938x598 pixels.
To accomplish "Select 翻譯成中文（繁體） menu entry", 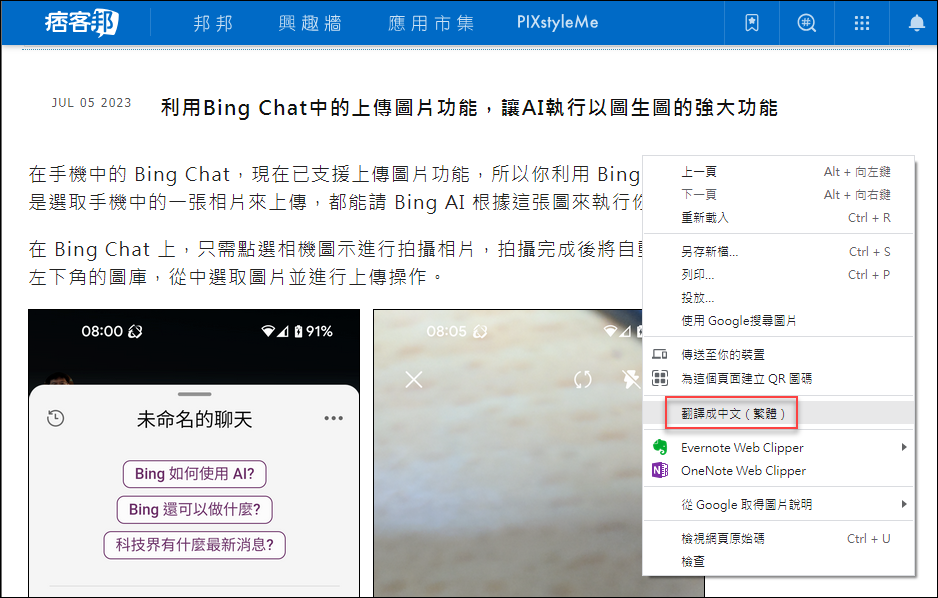I will 779,413.
